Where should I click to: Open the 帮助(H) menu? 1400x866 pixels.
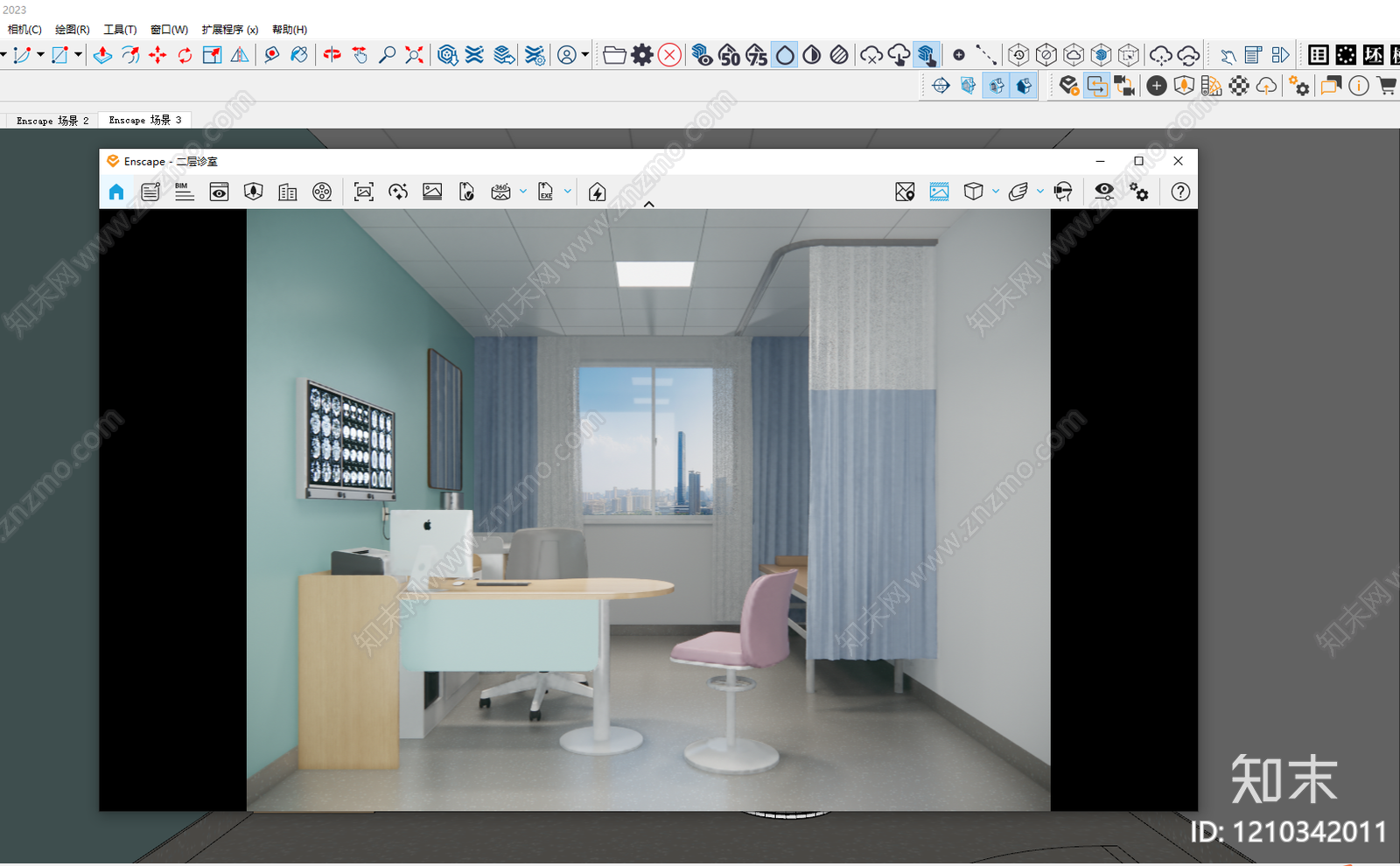290,30
